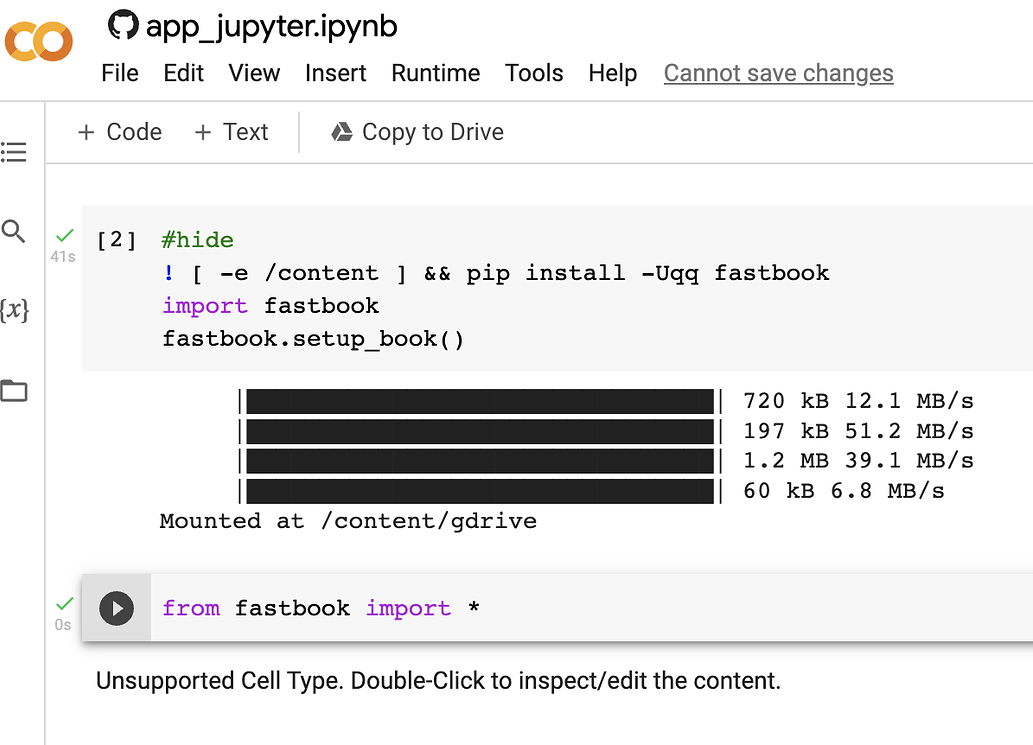Click the notebook title app_jupyter.ipynb
Viewport: 1033px width, 745px height.
coord(271,26)
